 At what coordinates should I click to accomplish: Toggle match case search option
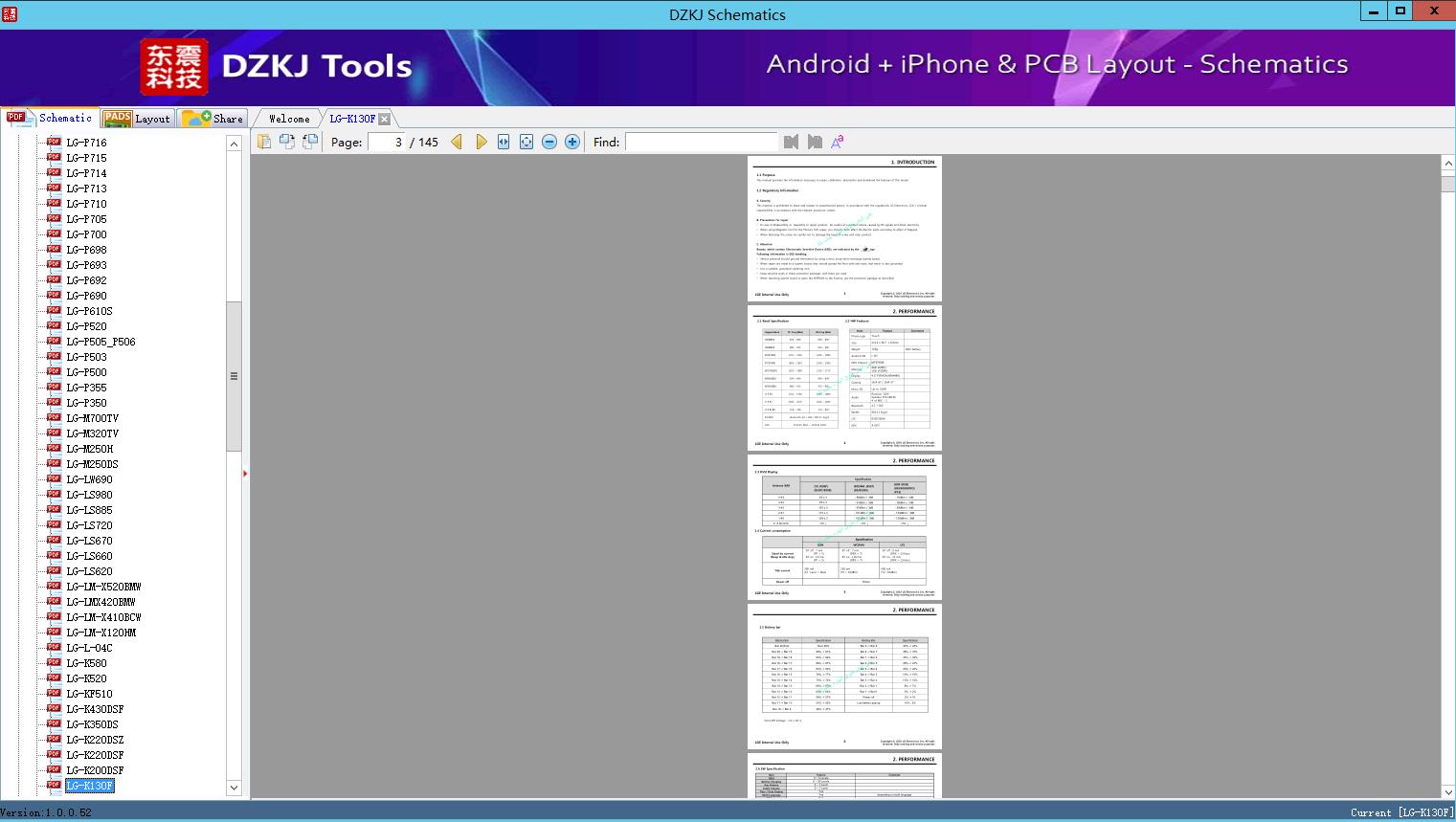point(838,142)
